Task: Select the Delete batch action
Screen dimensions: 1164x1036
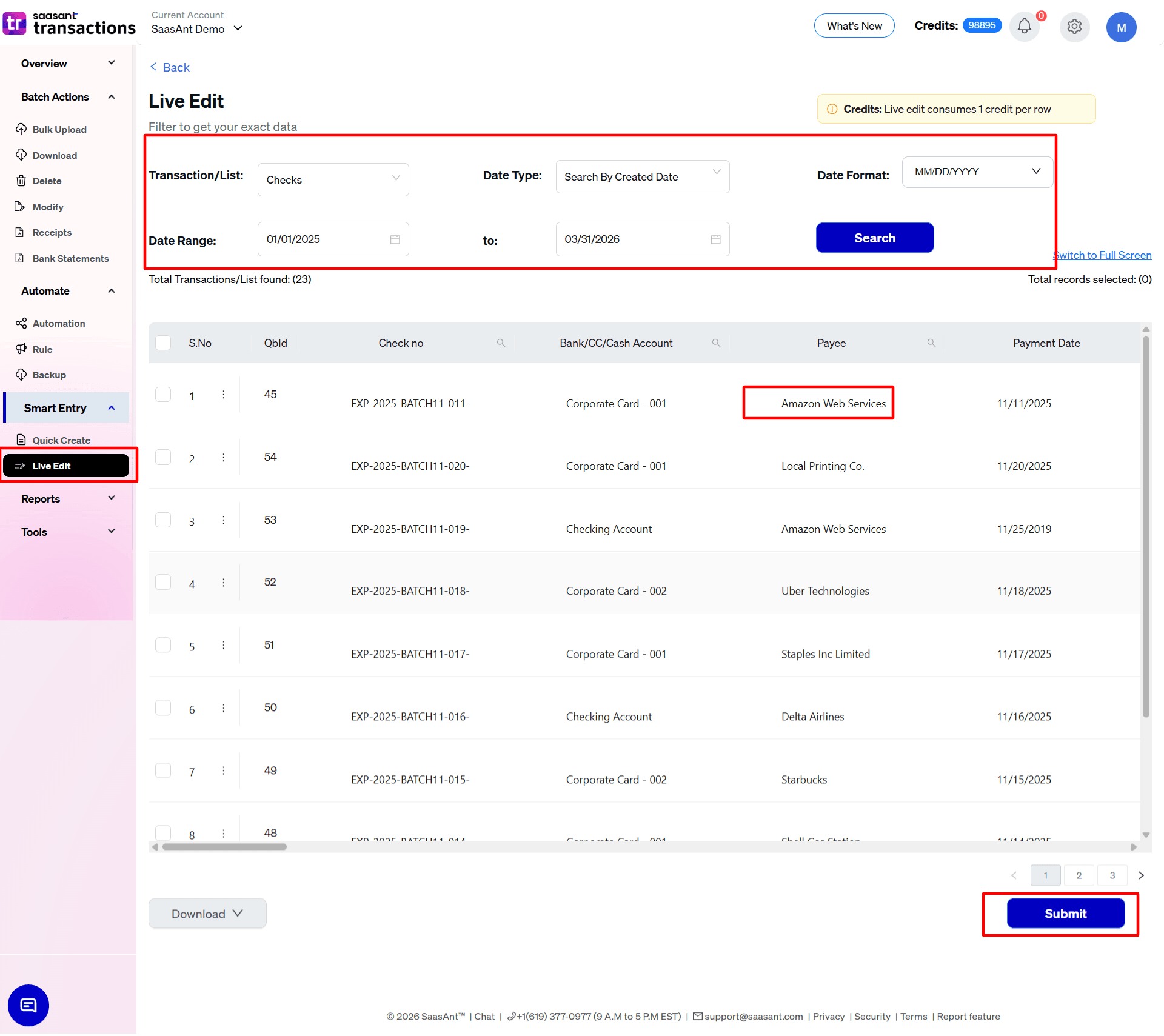Action: [47, 181]
